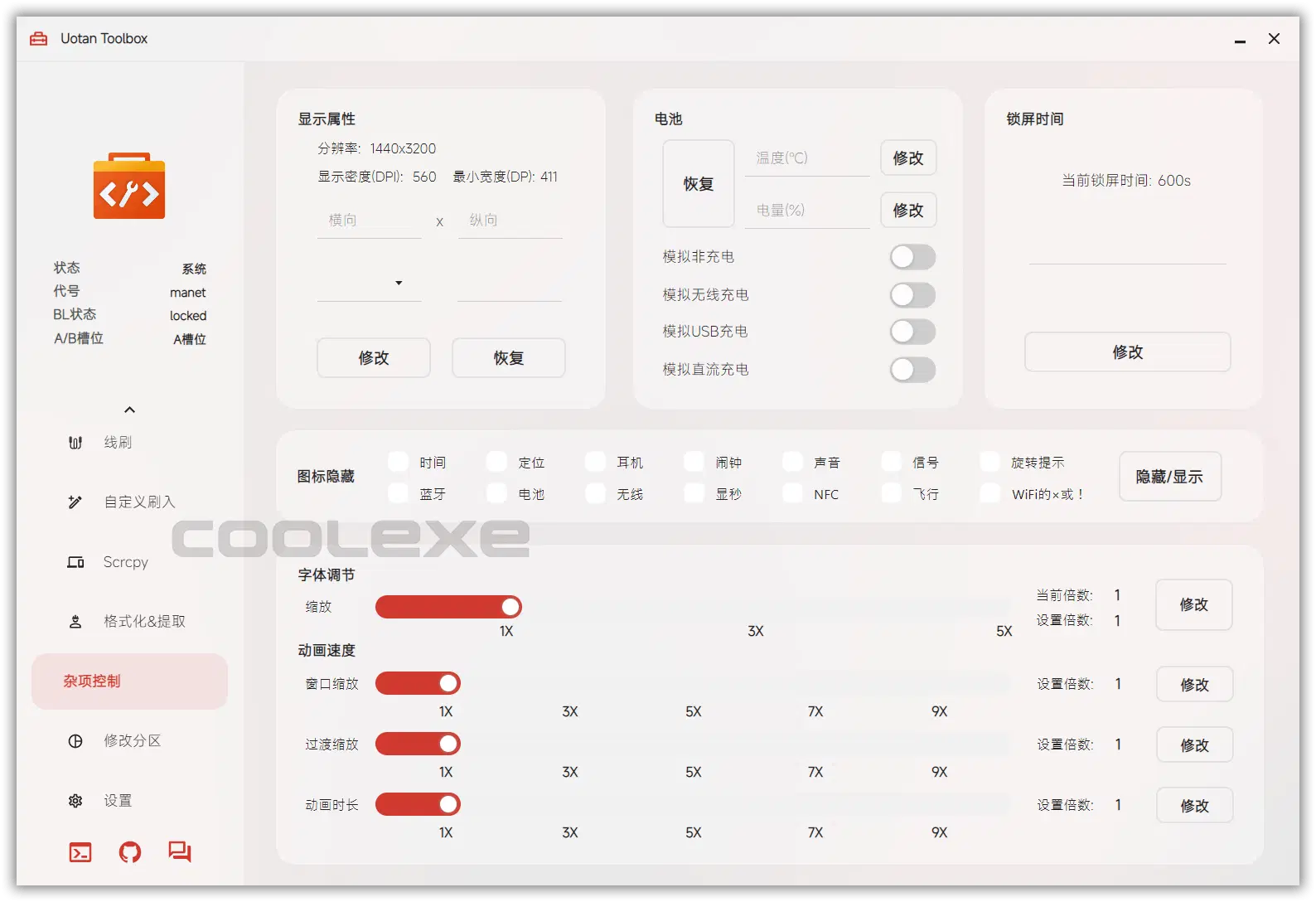Click 修改 for 过渡缩放 animation
This screenshot has width=1316, height=902.
1195,745
